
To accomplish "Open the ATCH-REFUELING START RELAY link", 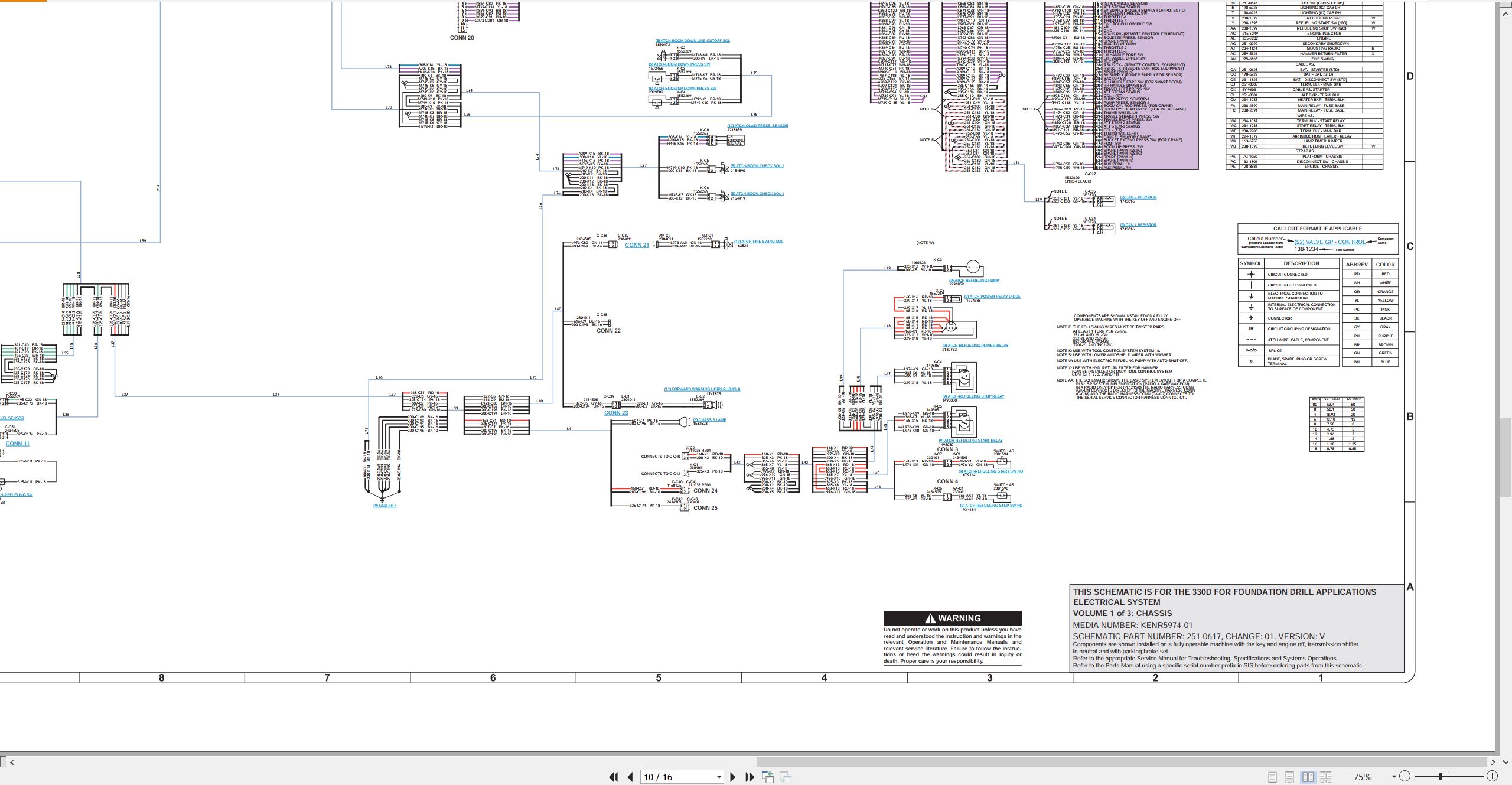I will click(970, 441).
